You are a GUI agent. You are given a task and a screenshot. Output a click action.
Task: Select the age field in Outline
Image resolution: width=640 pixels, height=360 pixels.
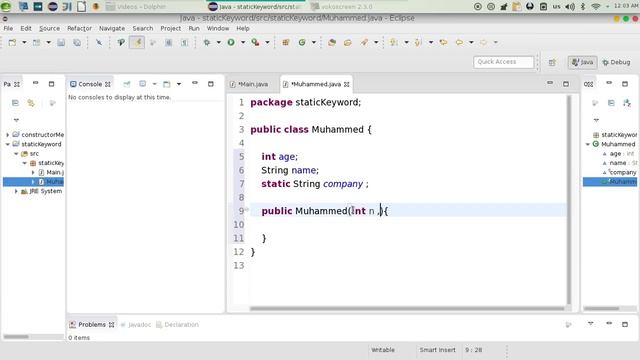(618, 154)
